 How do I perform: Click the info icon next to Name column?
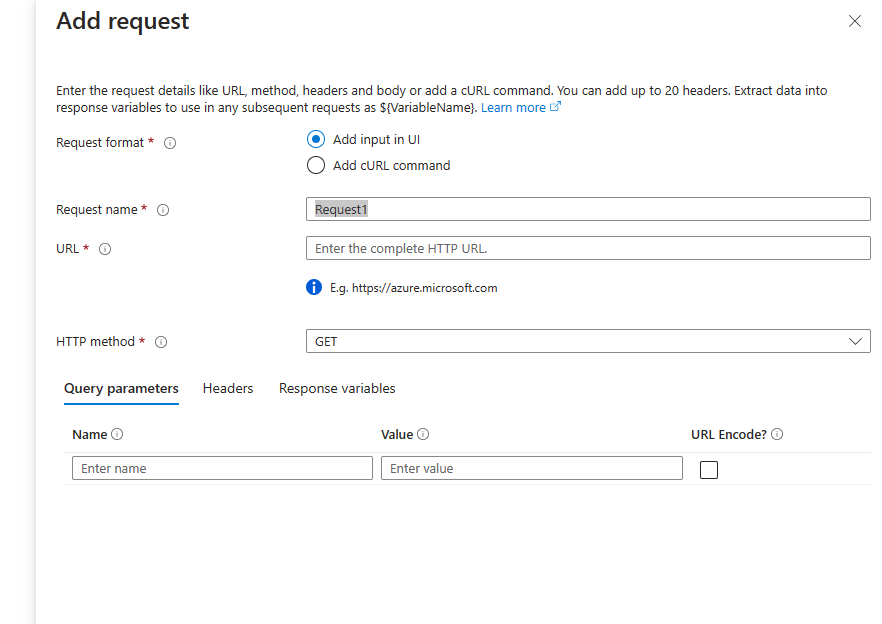(117, 434)
